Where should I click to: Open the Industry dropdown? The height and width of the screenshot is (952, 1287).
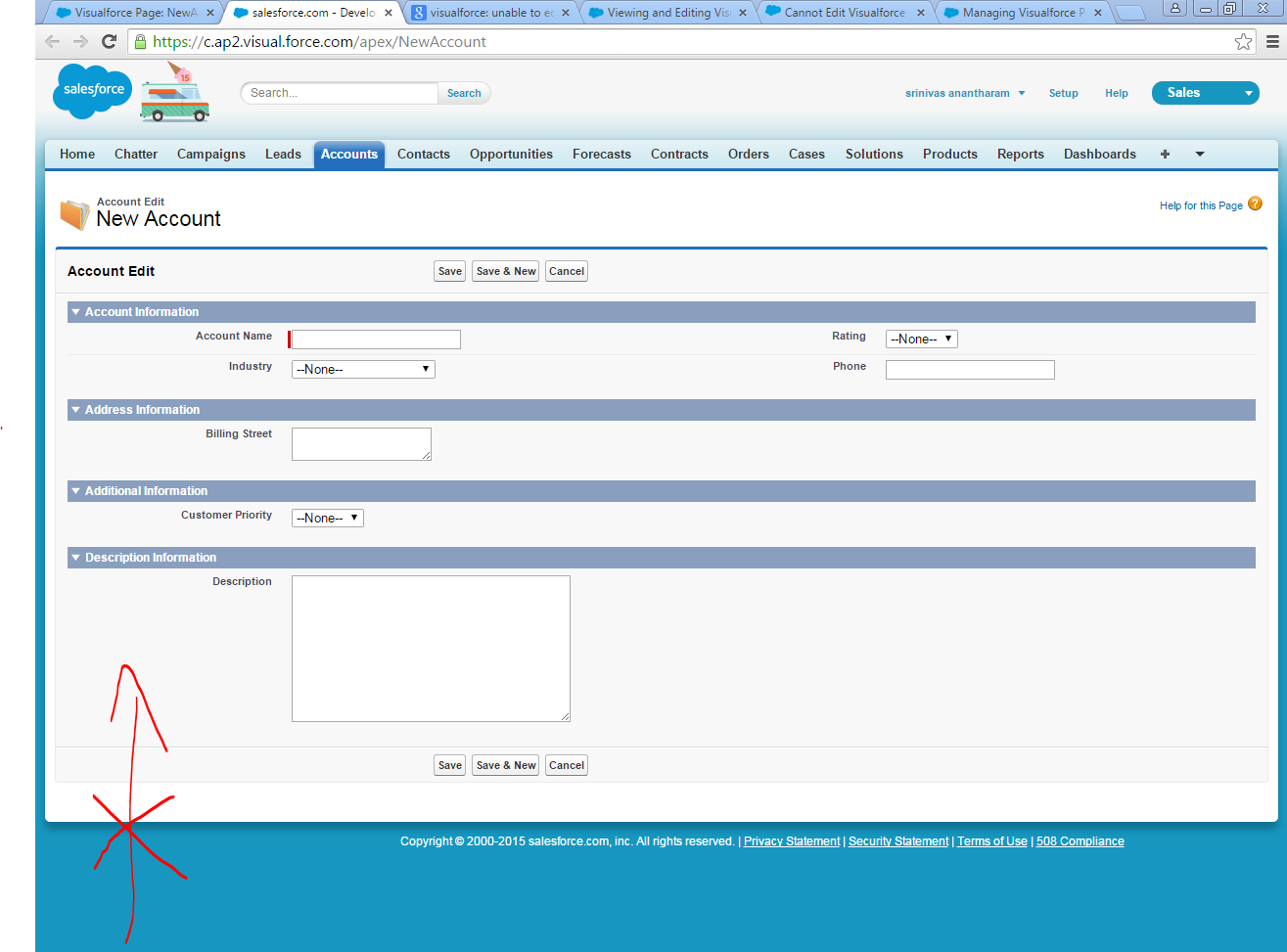[x=363, y=370]
